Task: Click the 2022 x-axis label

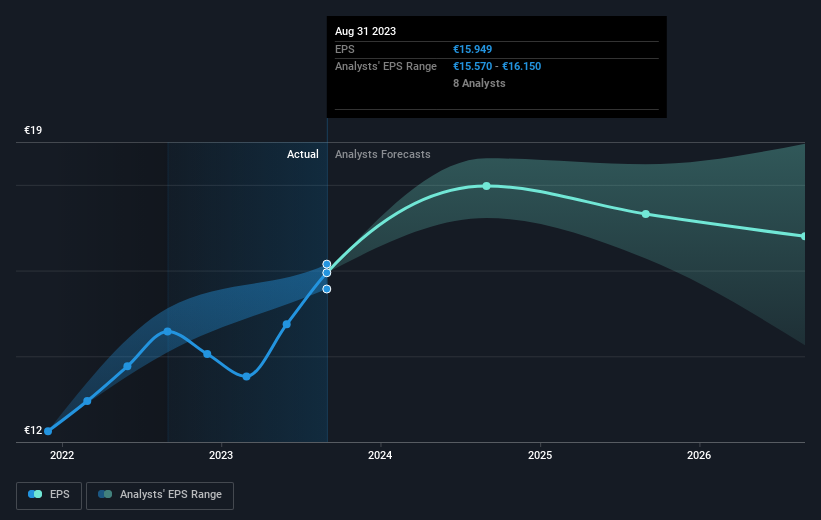Action: point(62,455)
